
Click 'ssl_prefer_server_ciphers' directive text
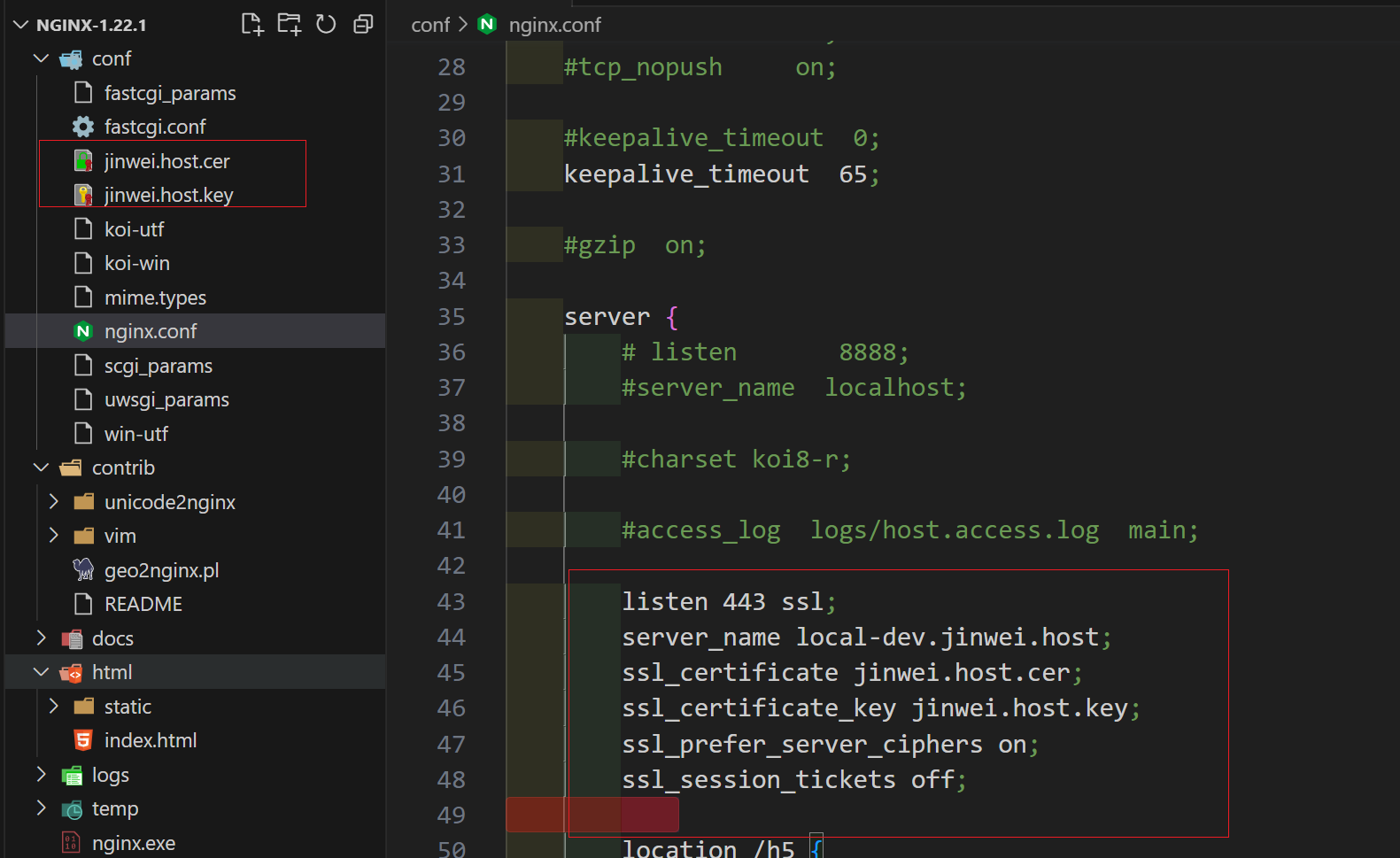[x=801, y=745]
